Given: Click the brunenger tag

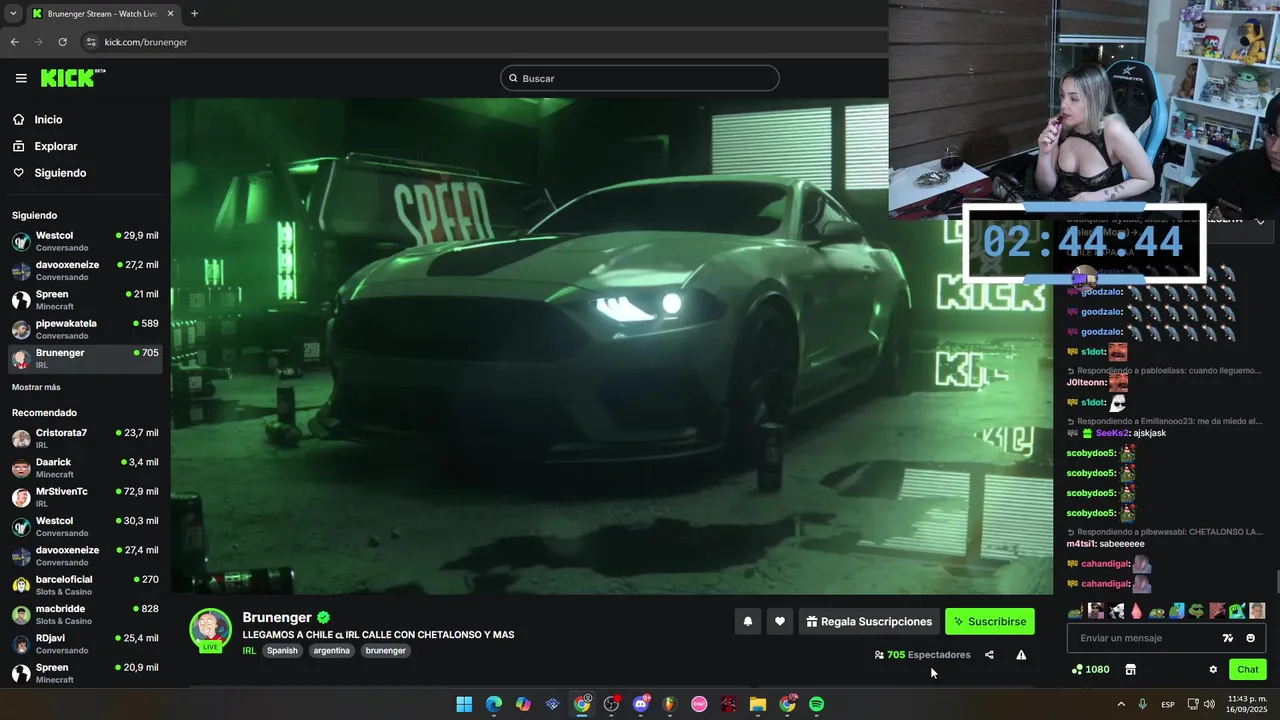Looking at the screenshot, I should [386, 650].
